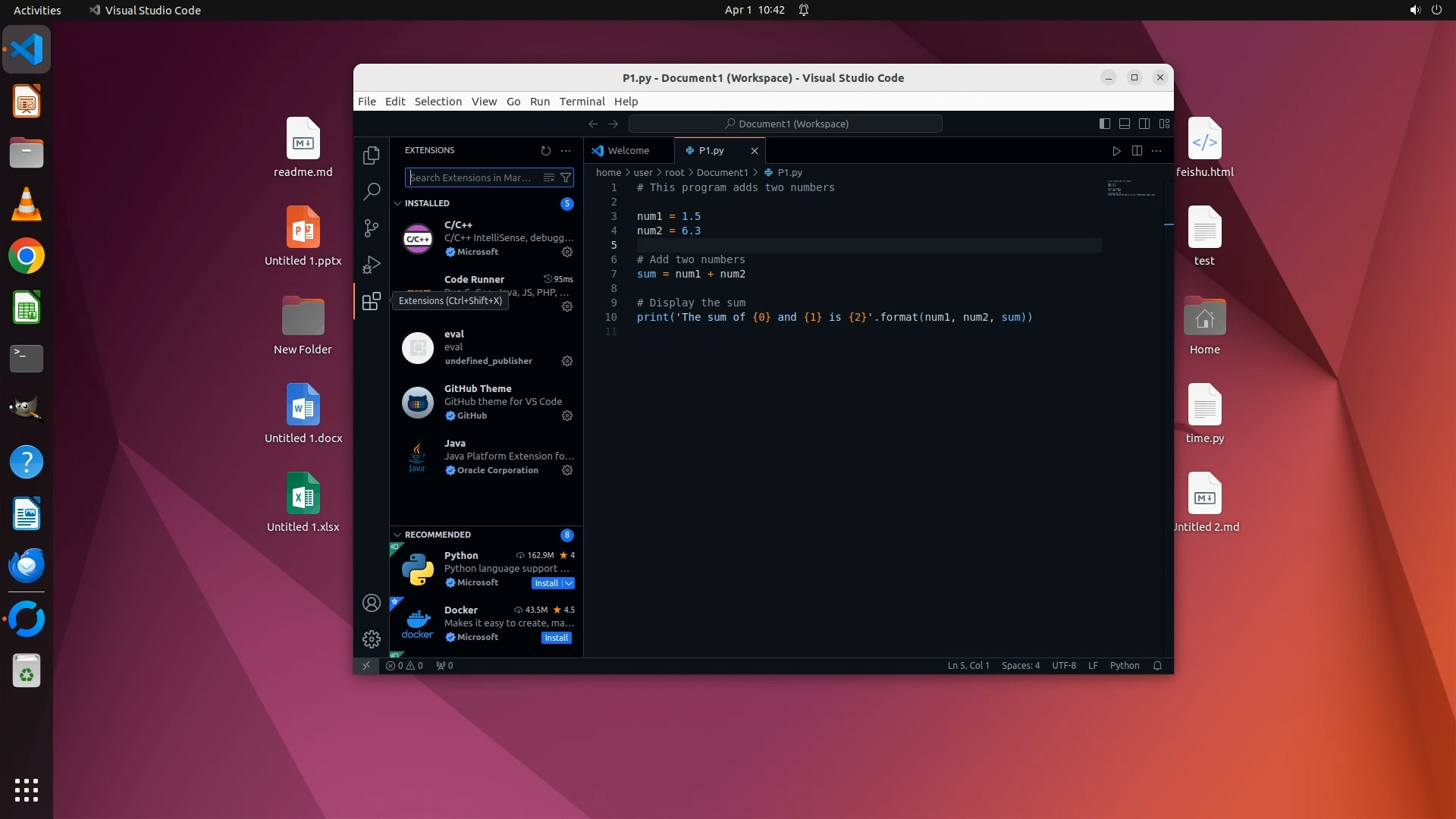
Task: Open the Search view in activity bar
Action: pos(371,191)
